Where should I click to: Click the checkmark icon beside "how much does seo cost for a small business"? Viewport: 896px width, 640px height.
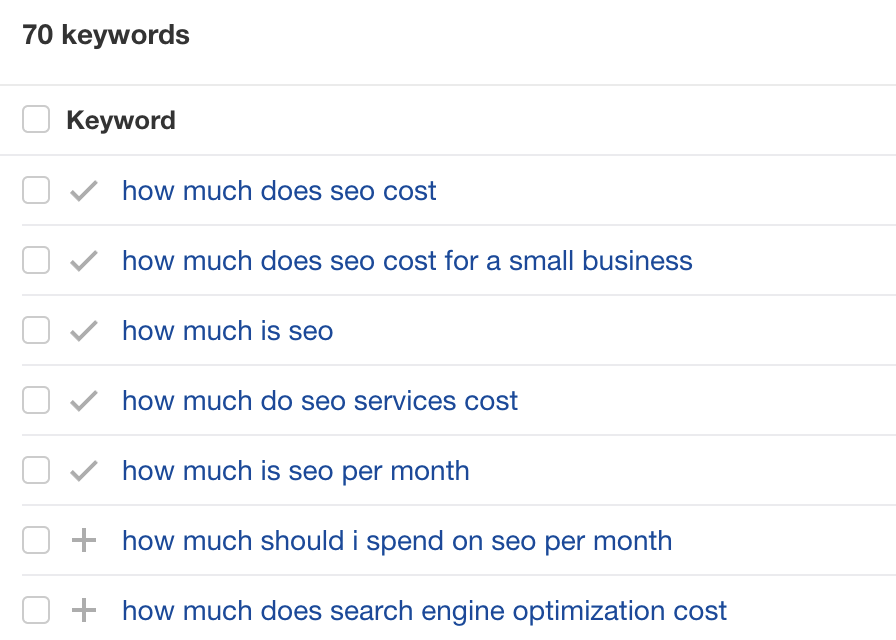[x=84, y=260]
